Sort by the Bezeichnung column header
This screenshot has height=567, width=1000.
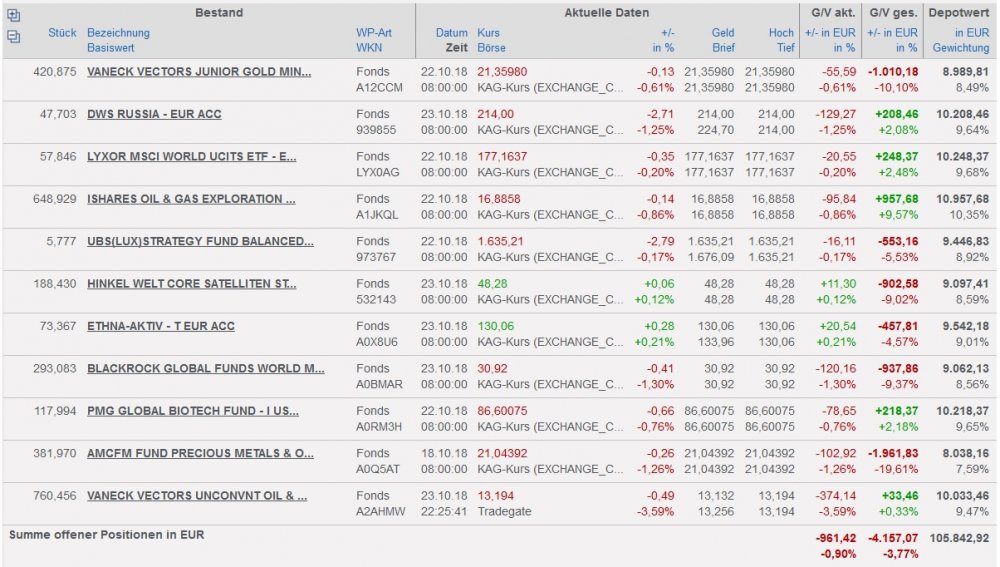tap(118, 33)
